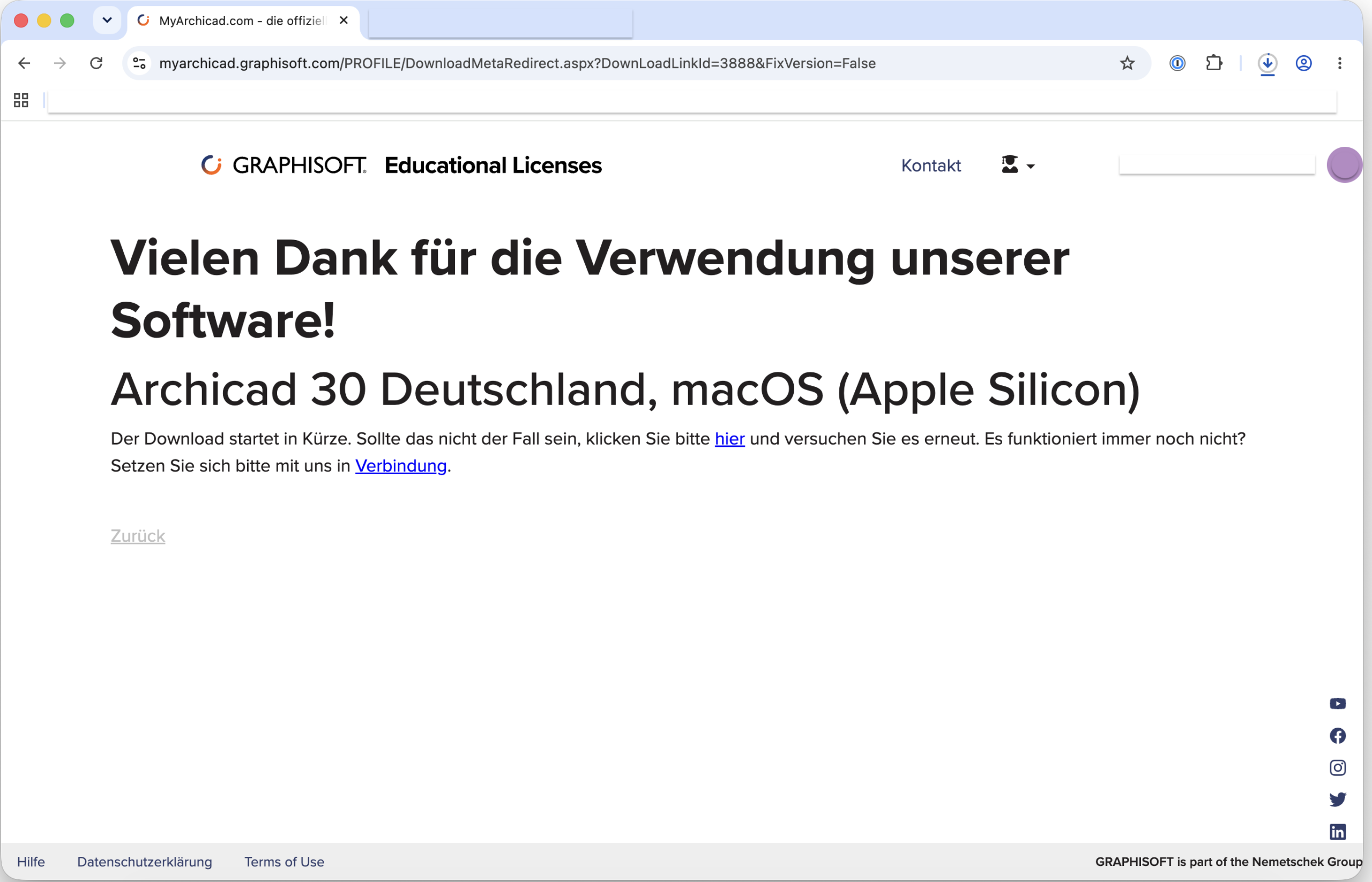Open Graphisoft Instagram icon
This screenshot has width=1372, height=882.
[1338, 767]
